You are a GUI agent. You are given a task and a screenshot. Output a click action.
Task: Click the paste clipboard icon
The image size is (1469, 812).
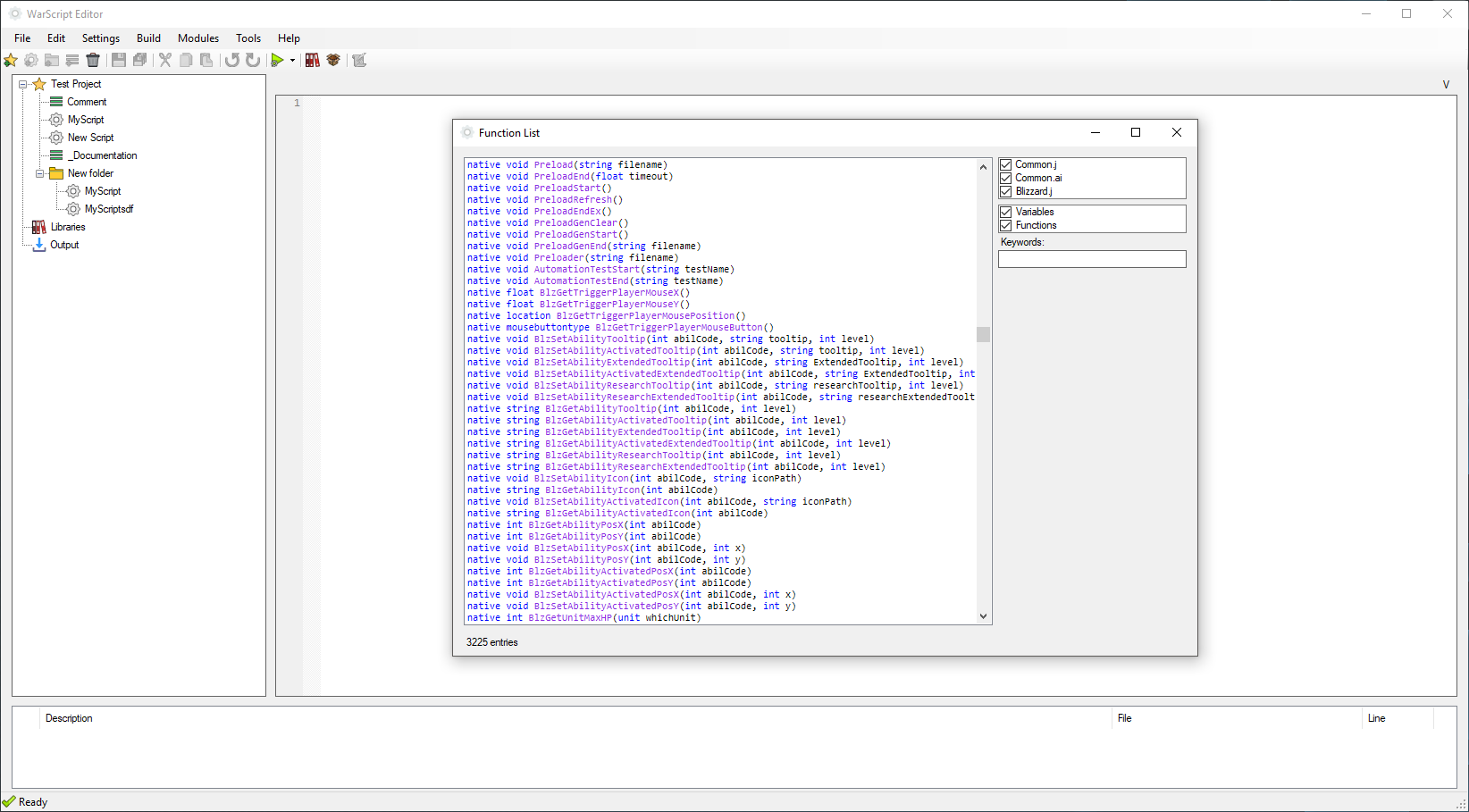(x=206, y=60)
